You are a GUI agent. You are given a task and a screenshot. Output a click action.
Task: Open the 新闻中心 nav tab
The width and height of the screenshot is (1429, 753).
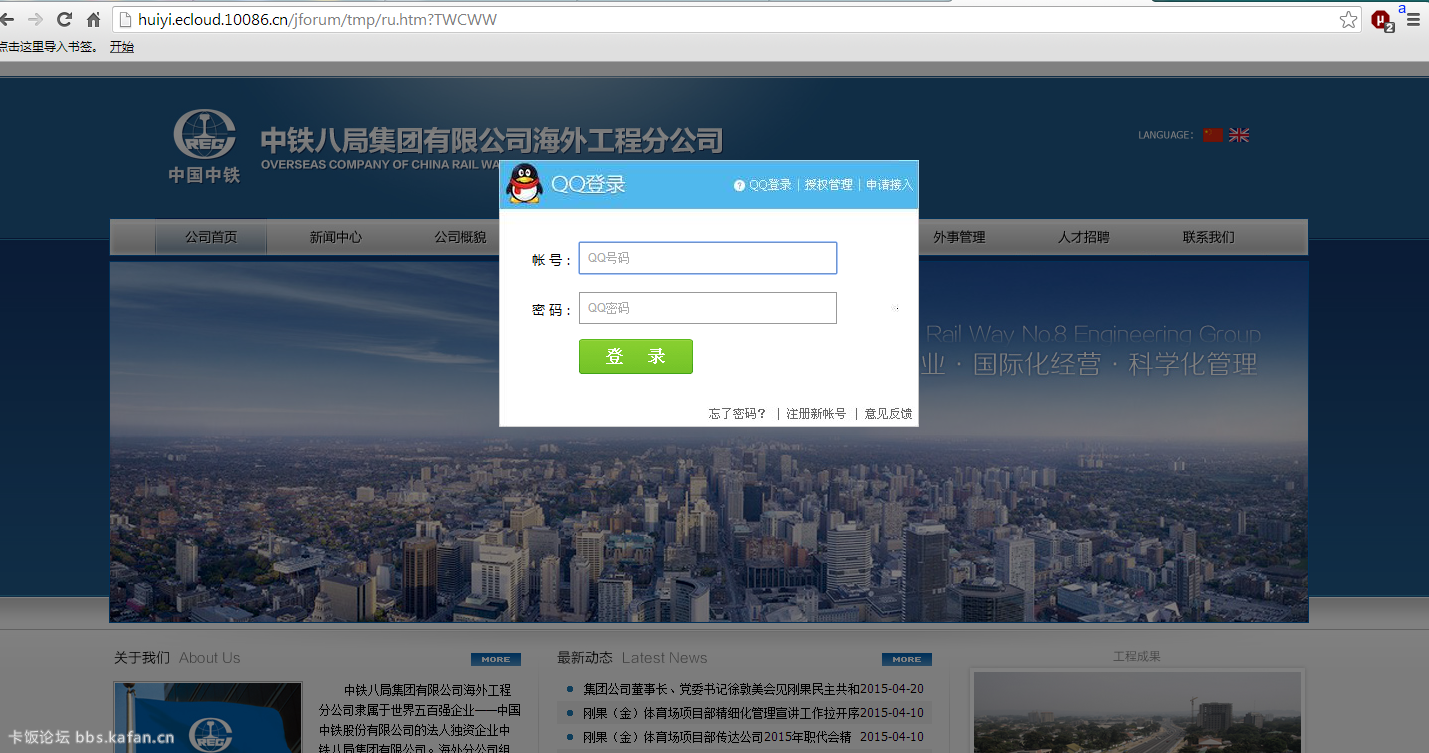click(336, 238)
